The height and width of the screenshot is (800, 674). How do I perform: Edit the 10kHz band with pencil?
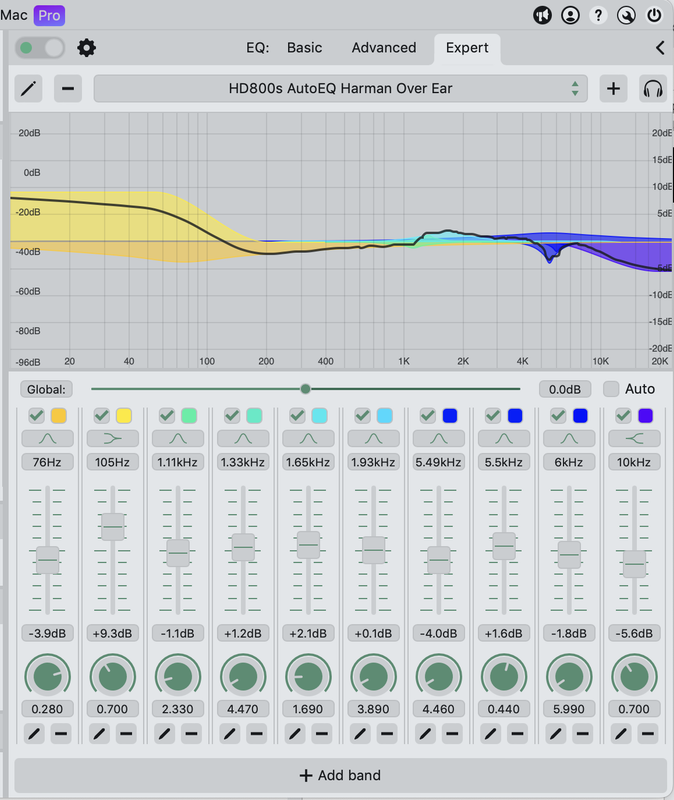click(x=621, y=734)
